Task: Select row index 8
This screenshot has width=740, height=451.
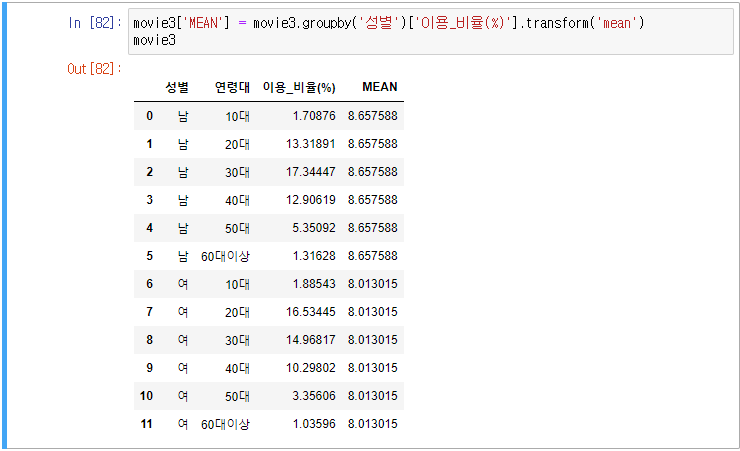Action: 150,340
